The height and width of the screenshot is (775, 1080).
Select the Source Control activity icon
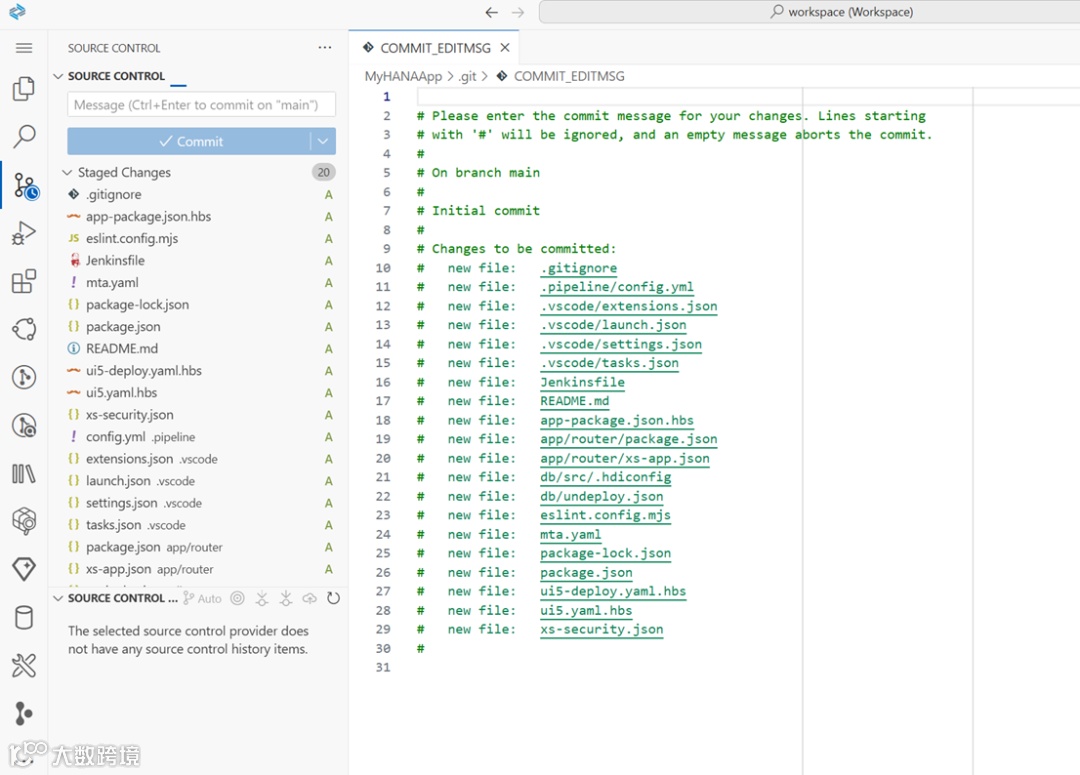25,186
